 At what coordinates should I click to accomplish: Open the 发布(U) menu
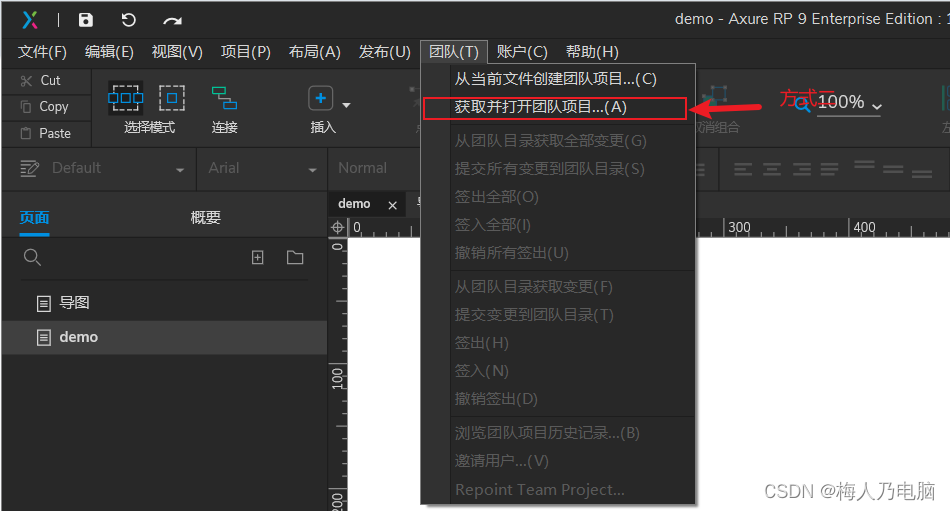(384, 52)
